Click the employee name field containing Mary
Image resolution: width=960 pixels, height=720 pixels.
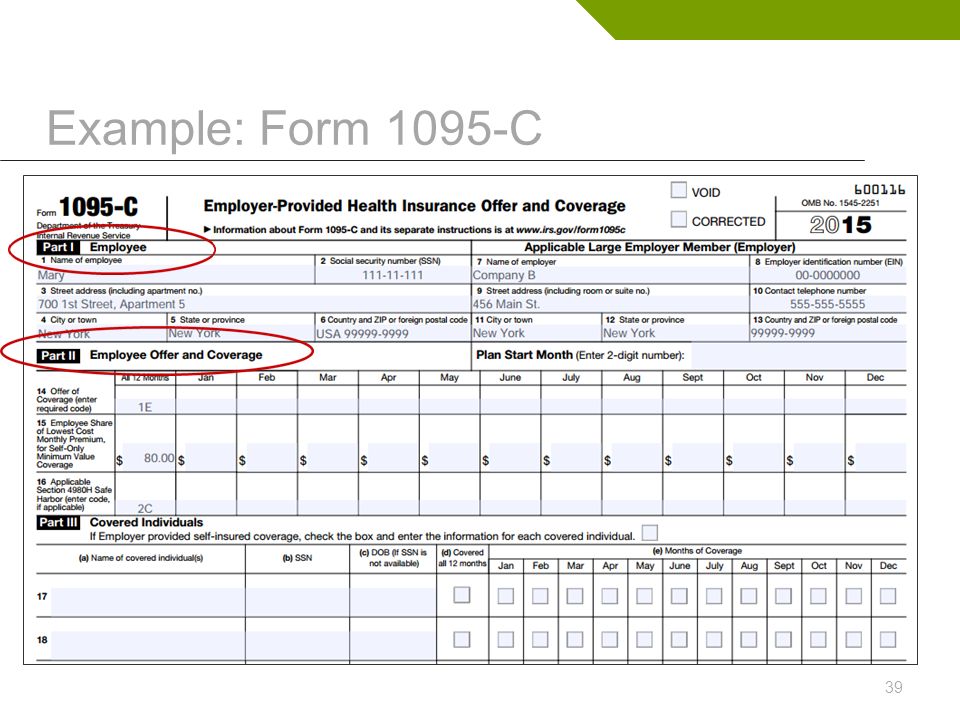(175, 275)
